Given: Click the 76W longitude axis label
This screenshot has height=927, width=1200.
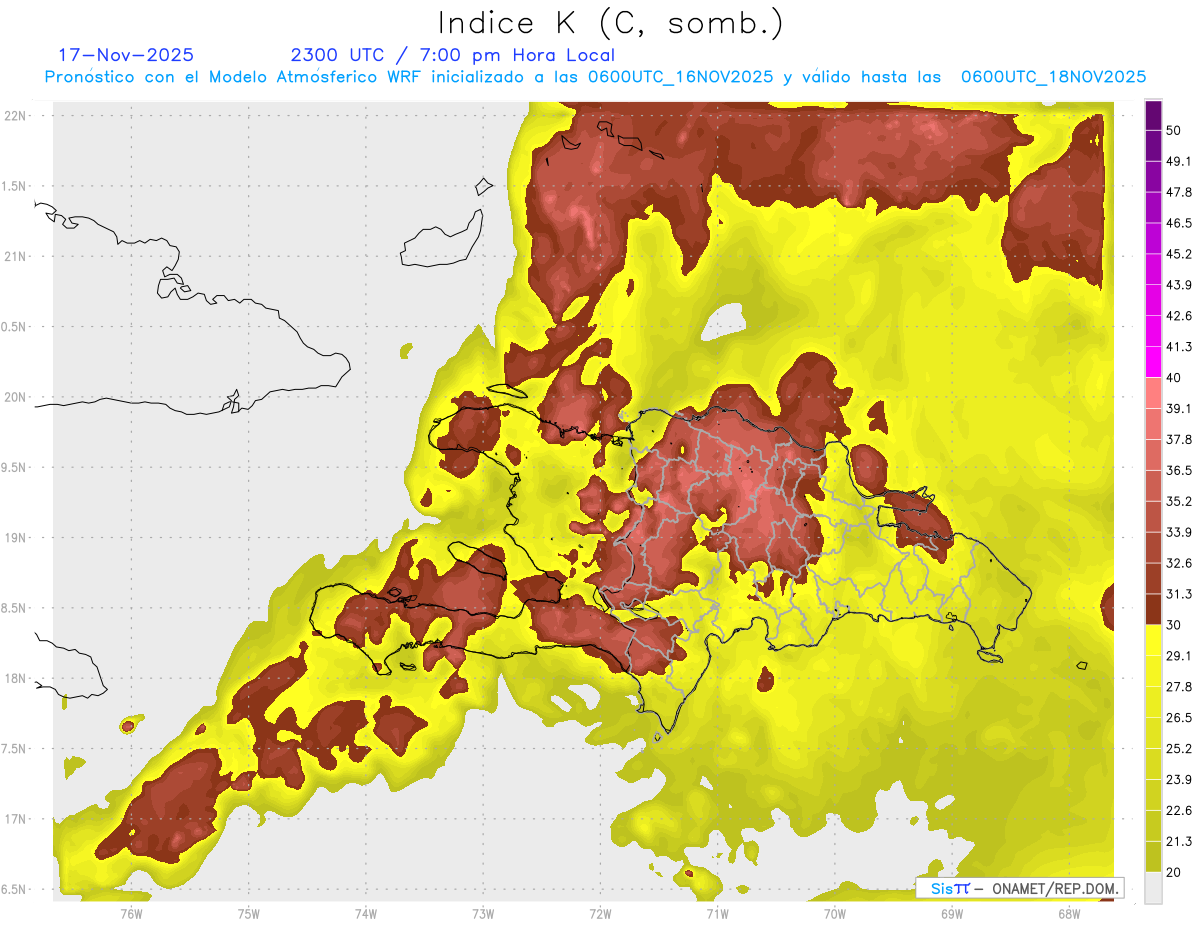Looking at the screenshot, I should coord(131,913).
